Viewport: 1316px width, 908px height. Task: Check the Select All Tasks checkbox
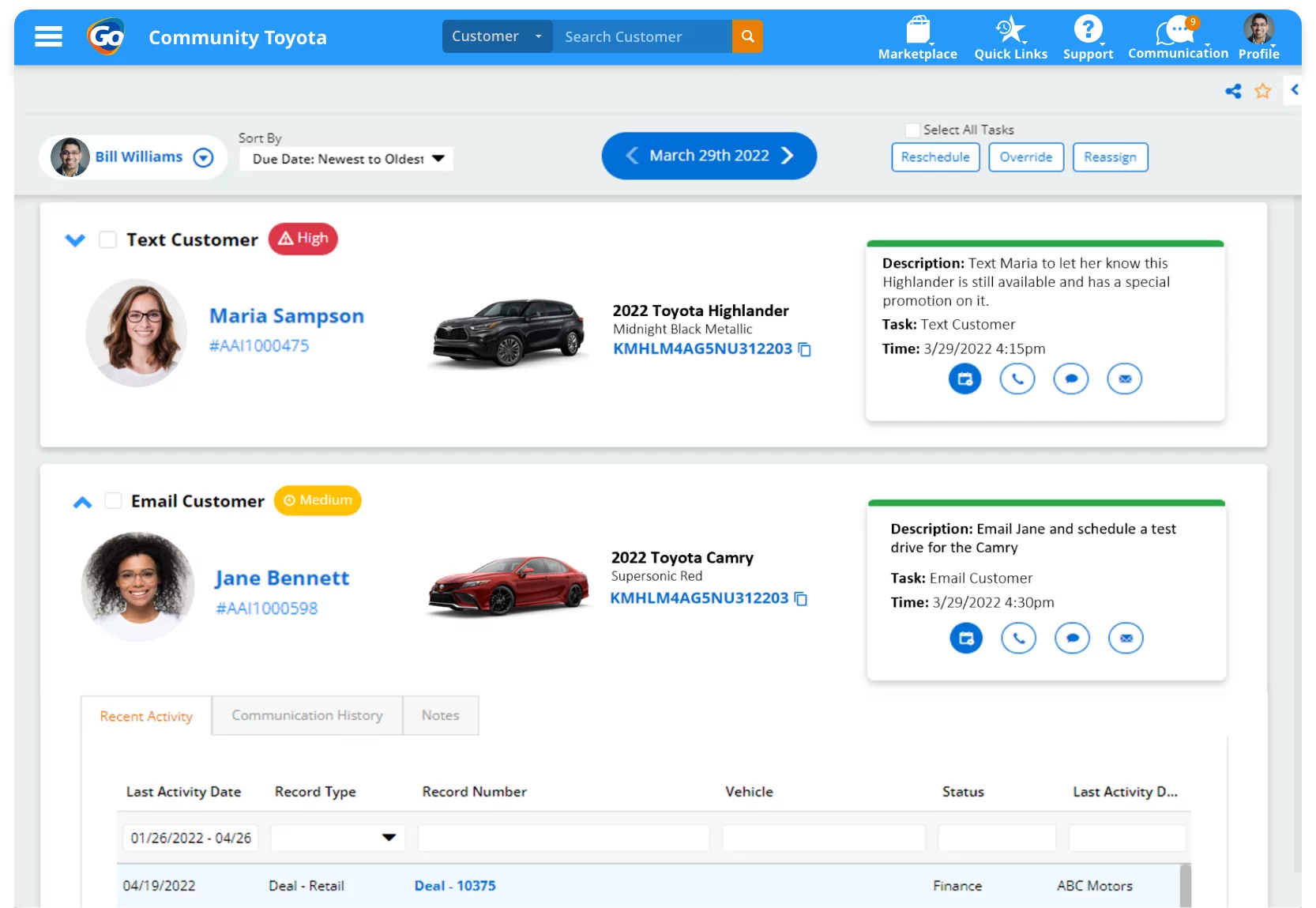point(912,130)
